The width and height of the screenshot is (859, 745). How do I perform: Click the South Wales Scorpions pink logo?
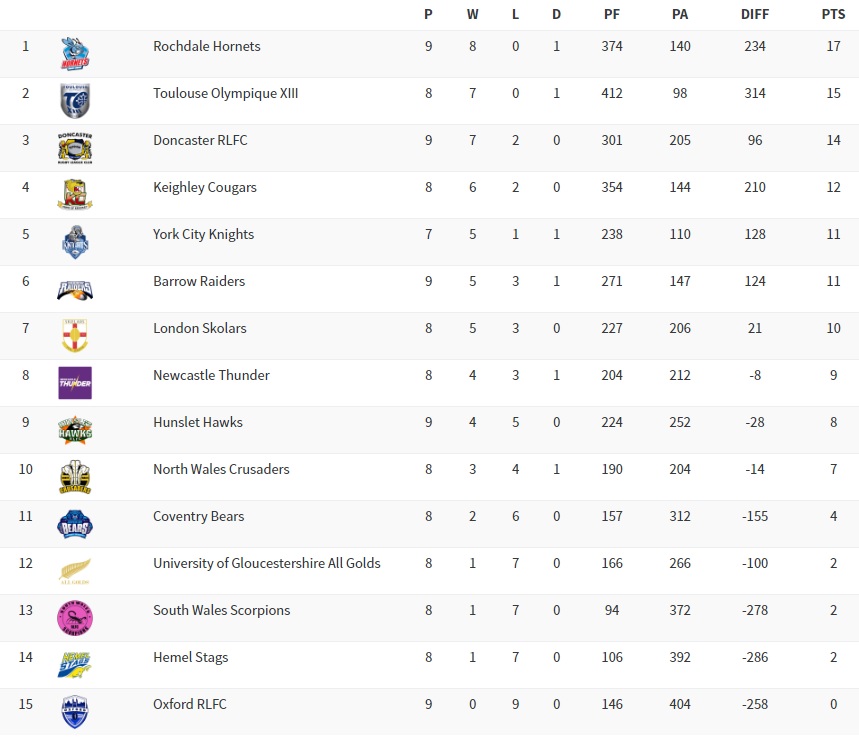[x=75, y=618]
